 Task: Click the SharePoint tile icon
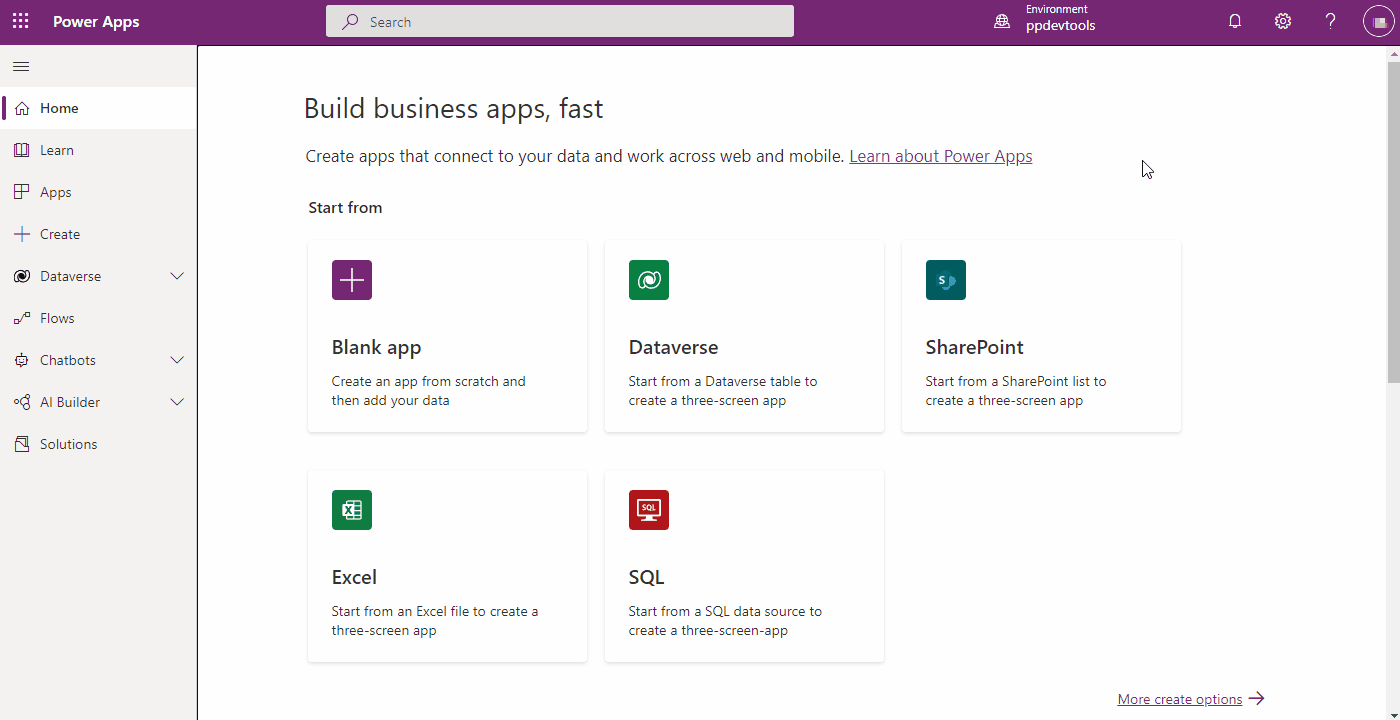946,280
